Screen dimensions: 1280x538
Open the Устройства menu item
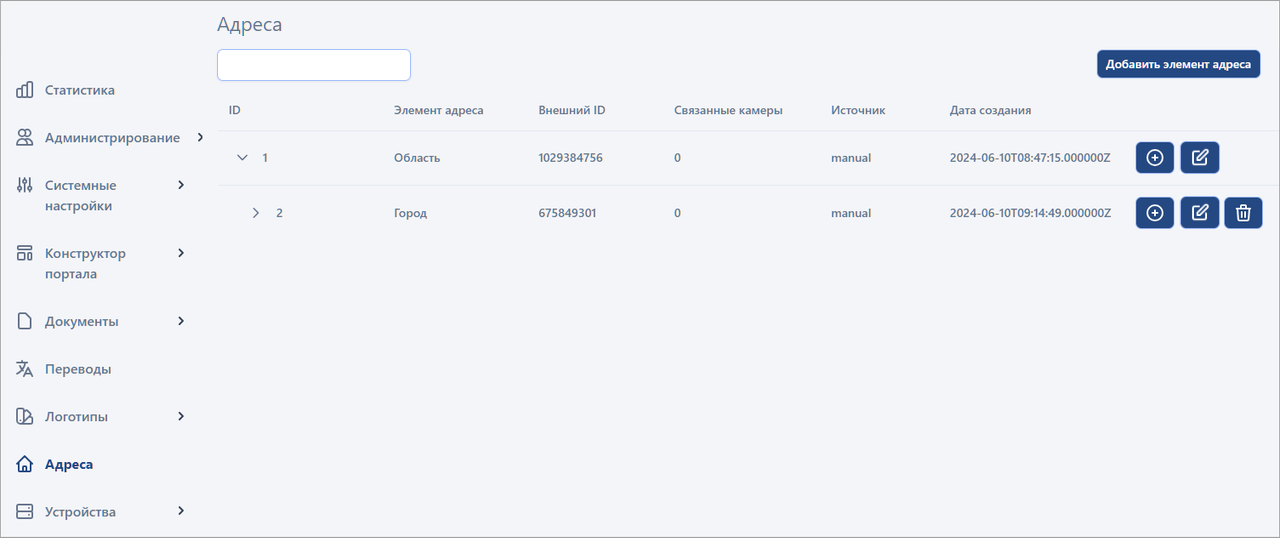pos(80,512)
